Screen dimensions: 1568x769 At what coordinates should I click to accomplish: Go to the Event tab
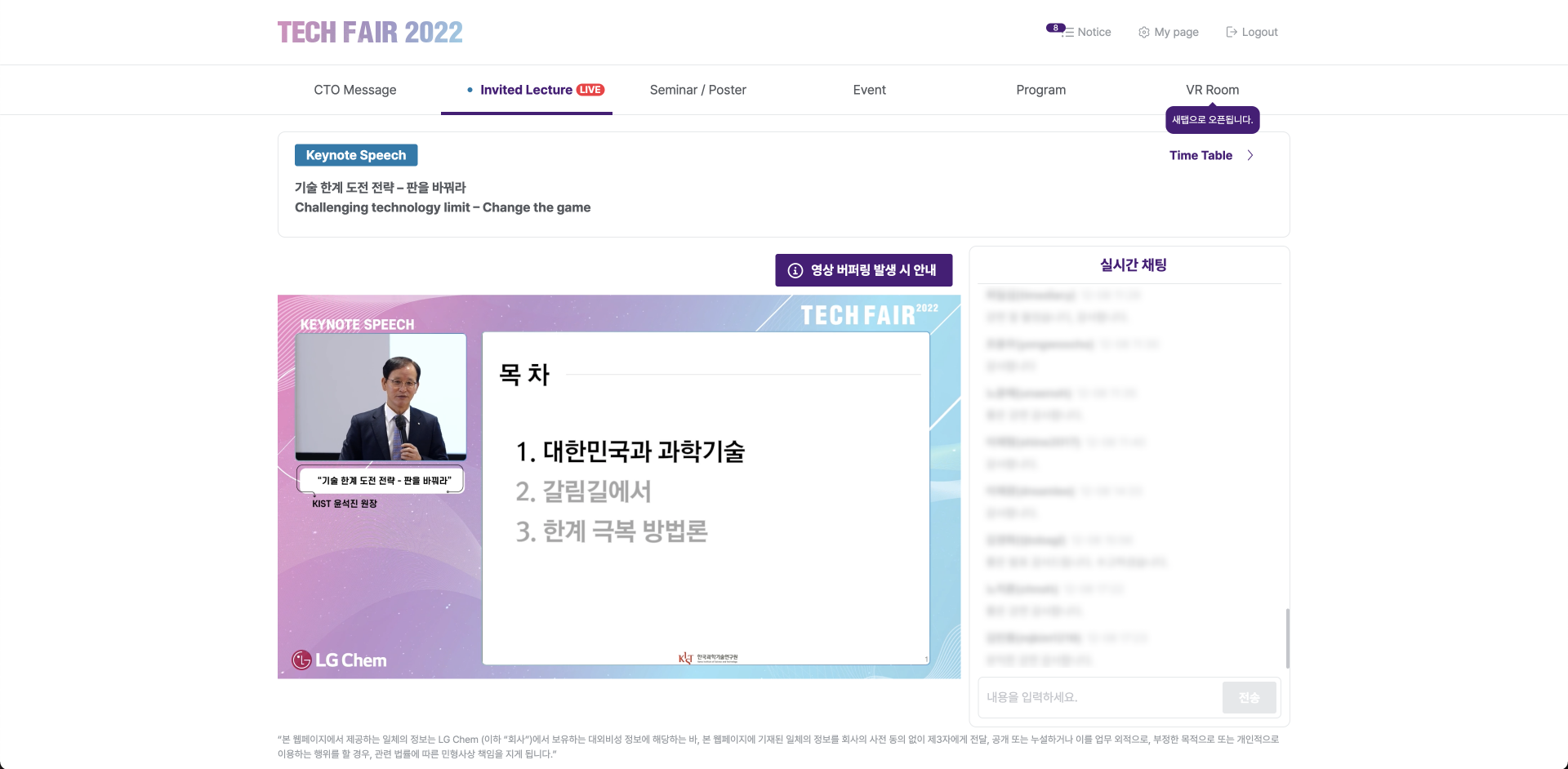click(x=870, y=90)
